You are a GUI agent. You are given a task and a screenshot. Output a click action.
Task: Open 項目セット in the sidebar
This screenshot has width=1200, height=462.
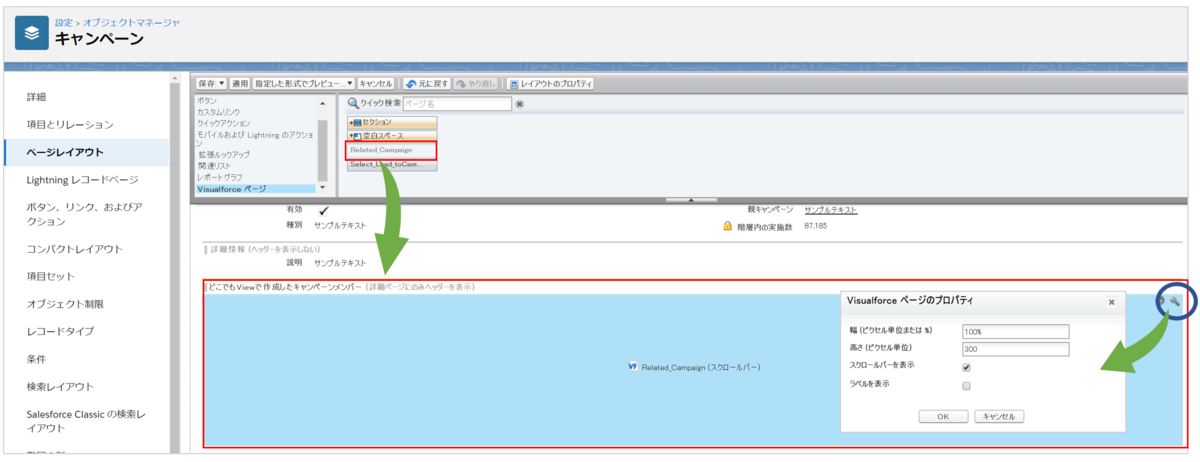[51, 276]
